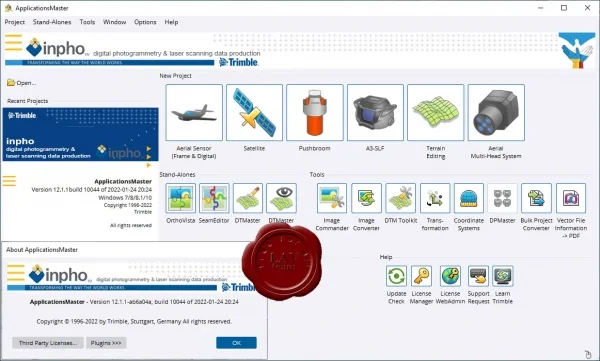The width and height of the screenshot is (600, 361).
Task: Open a Support Request
Action: pyautogui.click(x=478, y=276)
